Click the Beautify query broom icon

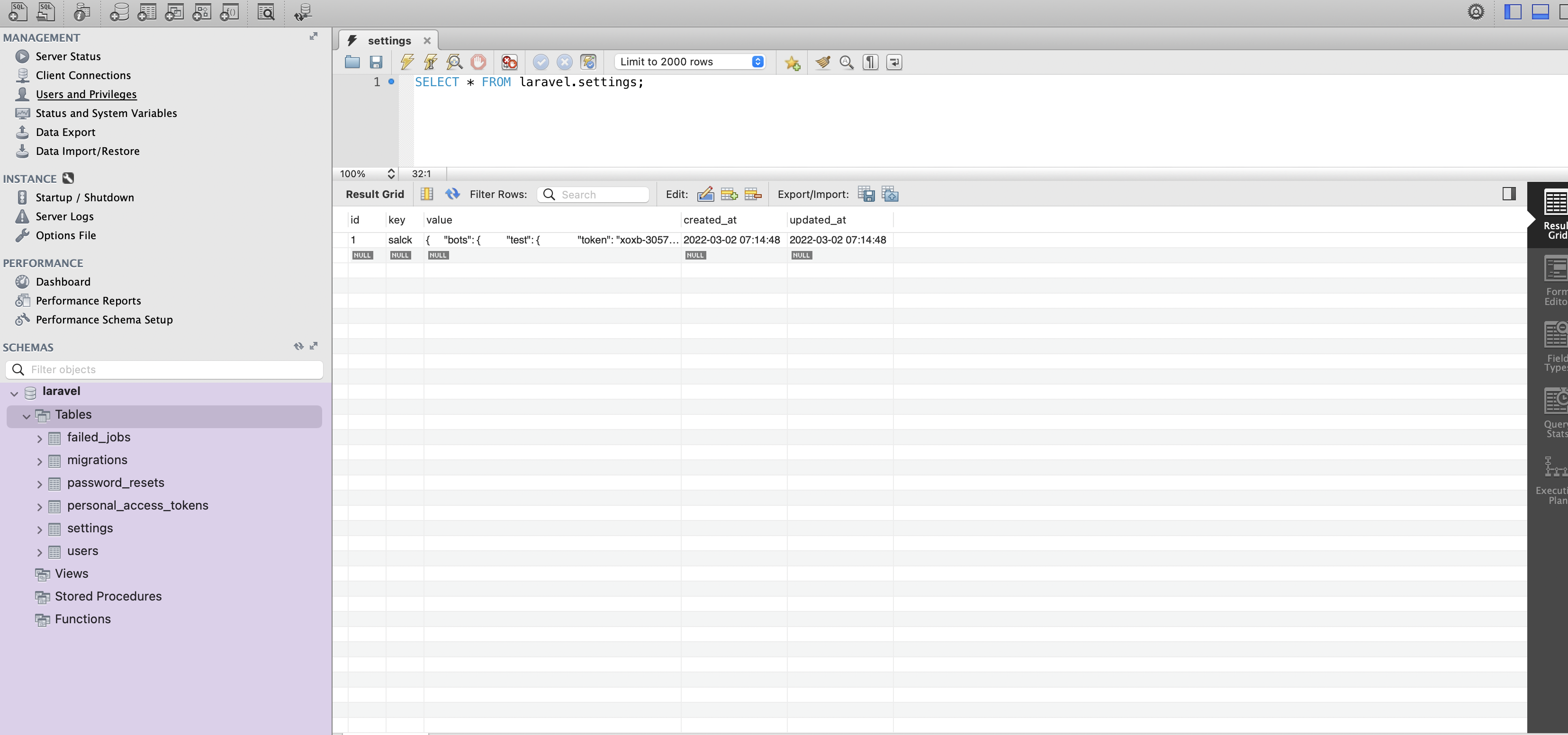pos(822,62)
